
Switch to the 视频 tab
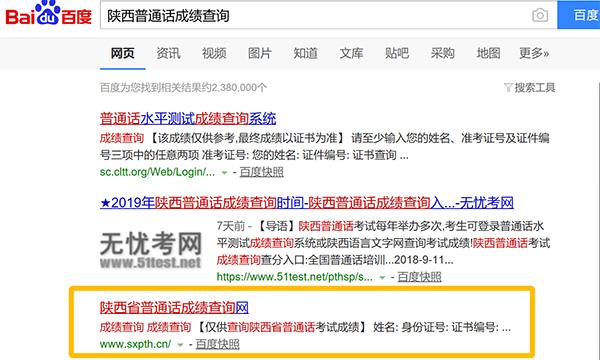(x=214, y=53)
